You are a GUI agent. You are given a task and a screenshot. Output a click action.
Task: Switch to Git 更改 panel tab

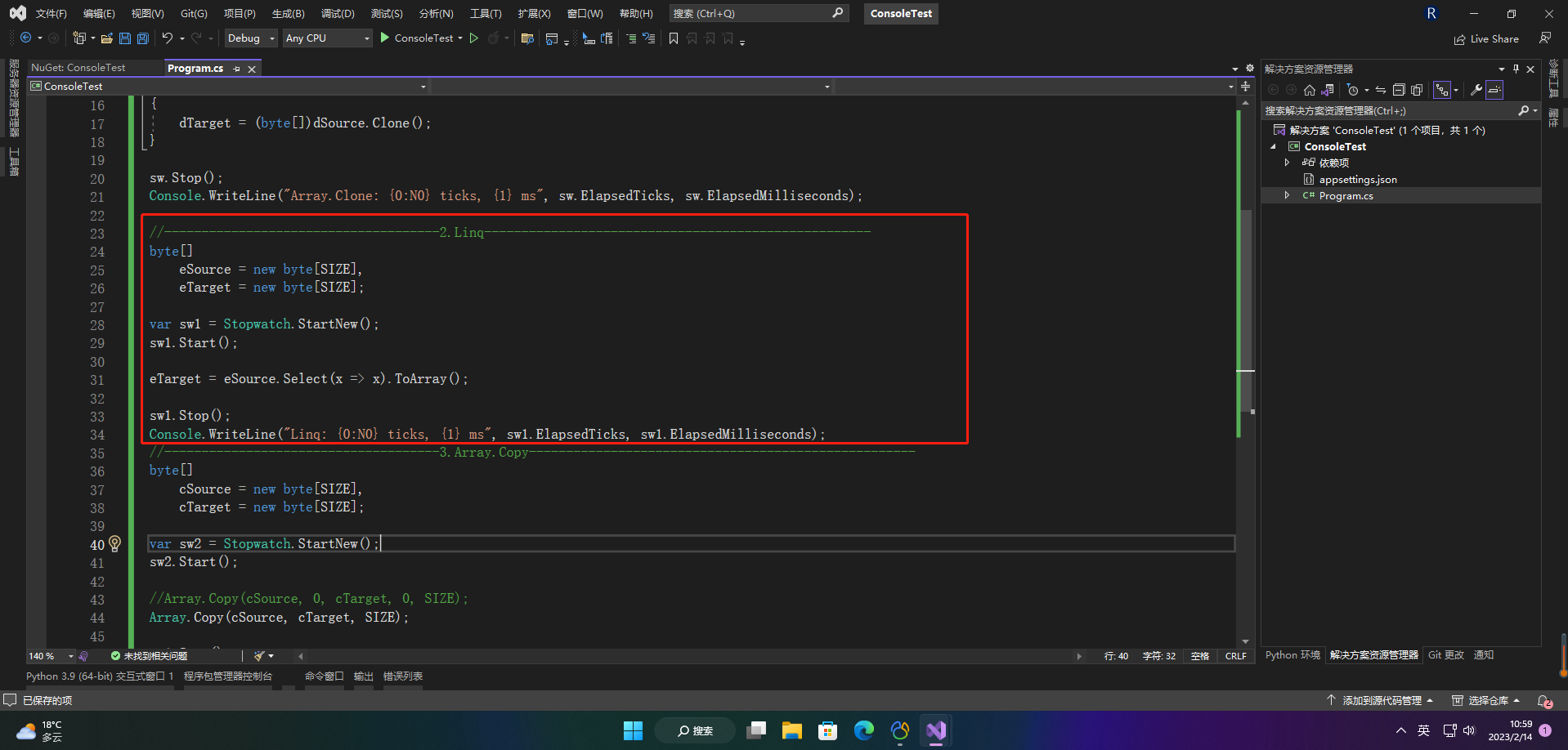tap(1446, 654)
